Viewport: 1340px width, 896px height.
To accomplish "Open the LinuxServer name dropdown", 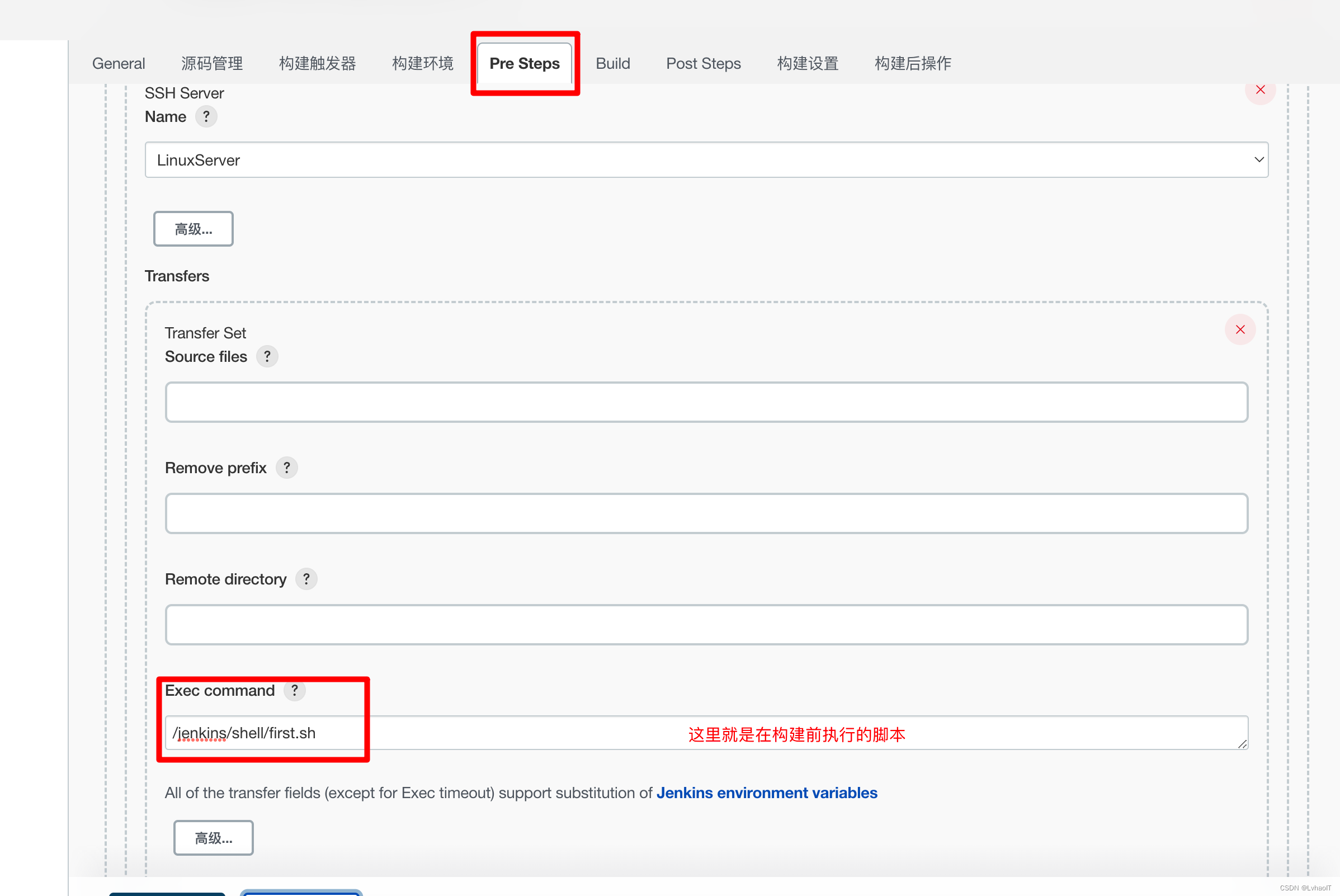I will [x=706, y=160].
